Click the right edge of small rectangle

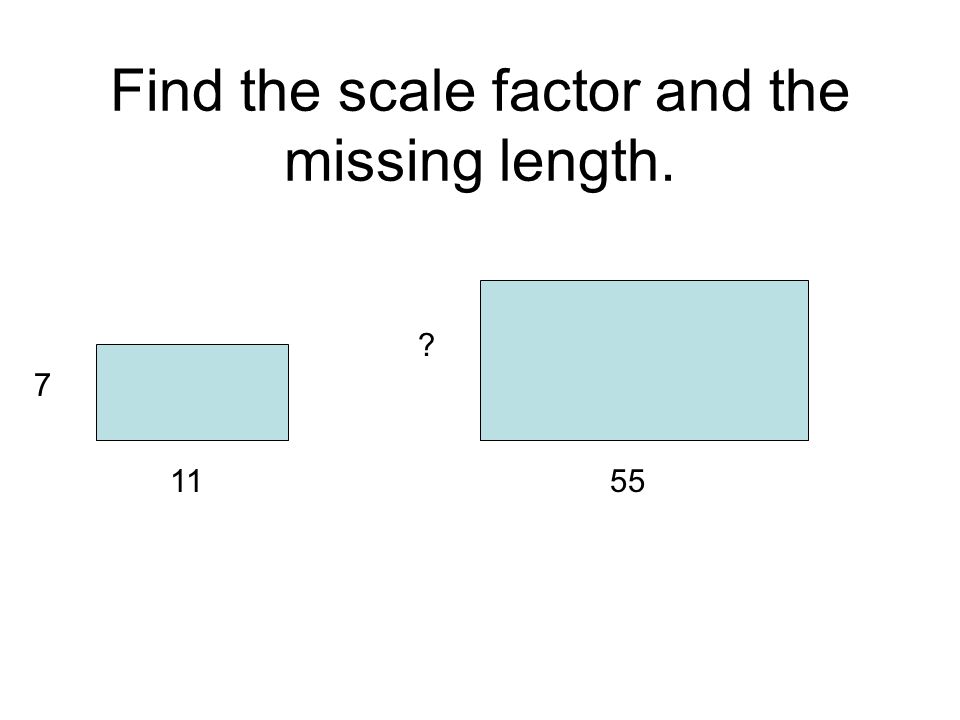click(x=288, y=392)
